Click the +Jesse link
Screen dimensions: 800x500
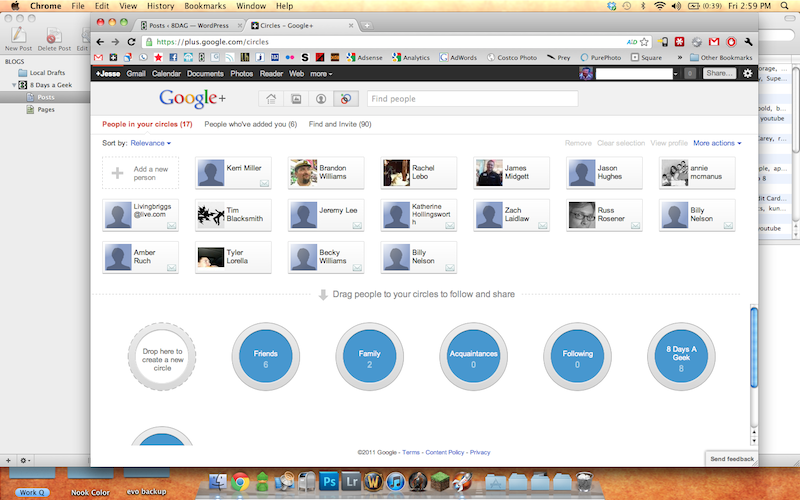pos(108,74)
